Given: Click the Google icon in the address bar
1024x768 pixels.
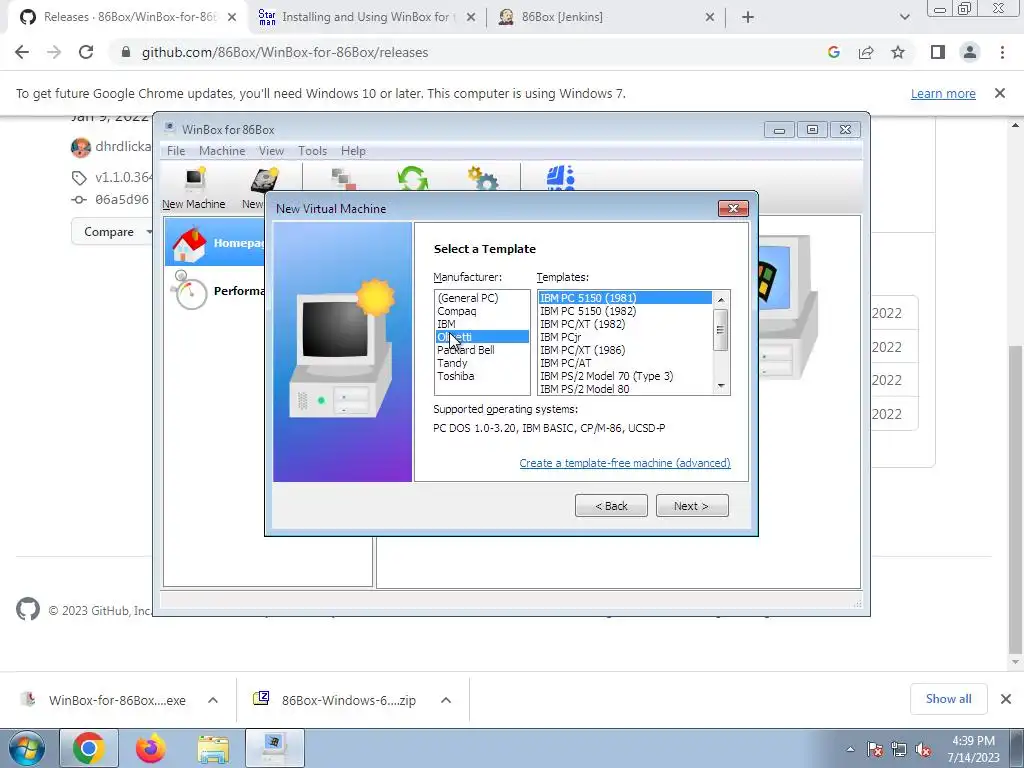Looking at the screenshot, I should click(833, 52).
